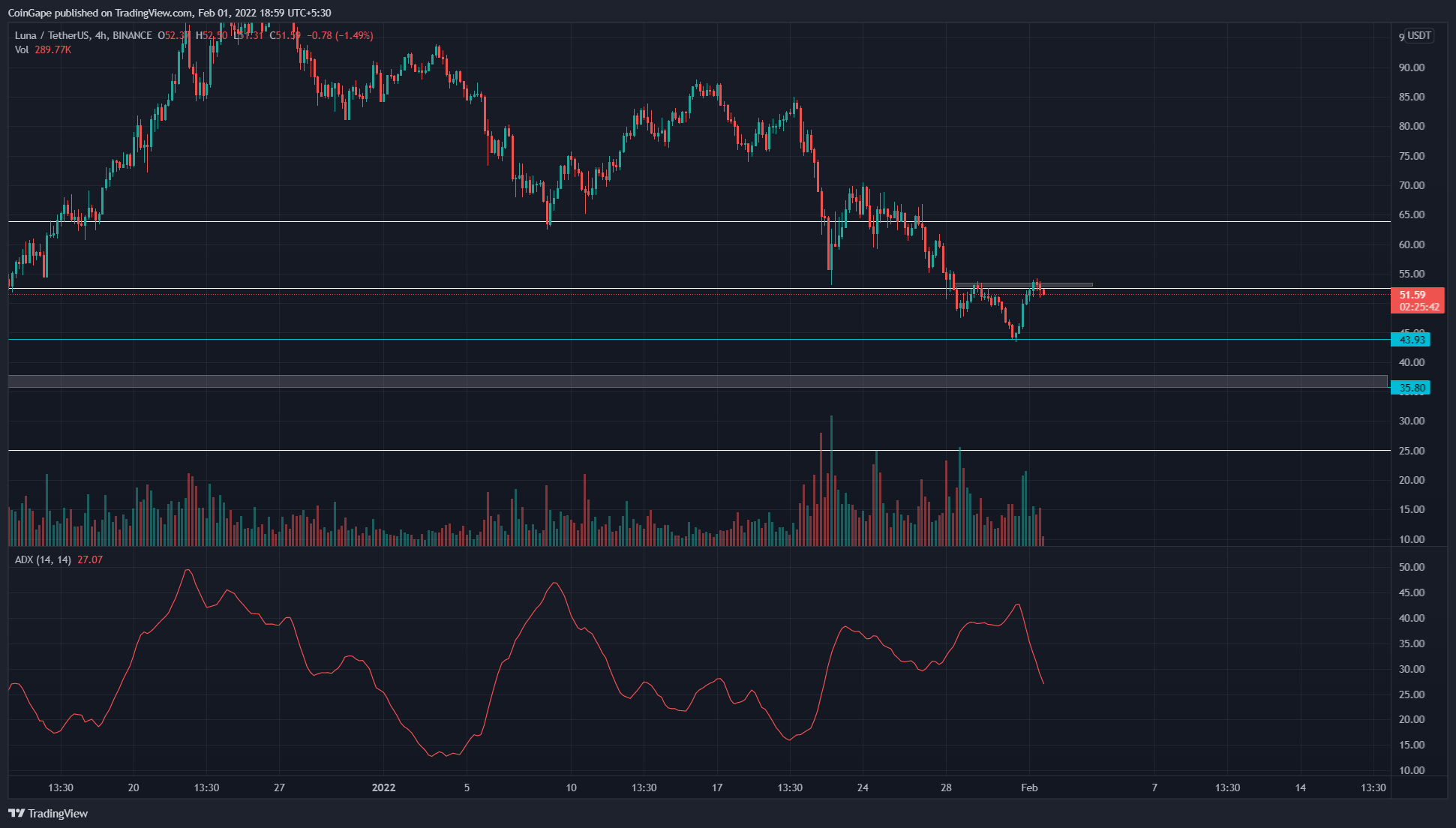Viewport: 1456px width, 828px height.
Task: Select the small gray rectangle near 53
Action: pos(1065,284)
